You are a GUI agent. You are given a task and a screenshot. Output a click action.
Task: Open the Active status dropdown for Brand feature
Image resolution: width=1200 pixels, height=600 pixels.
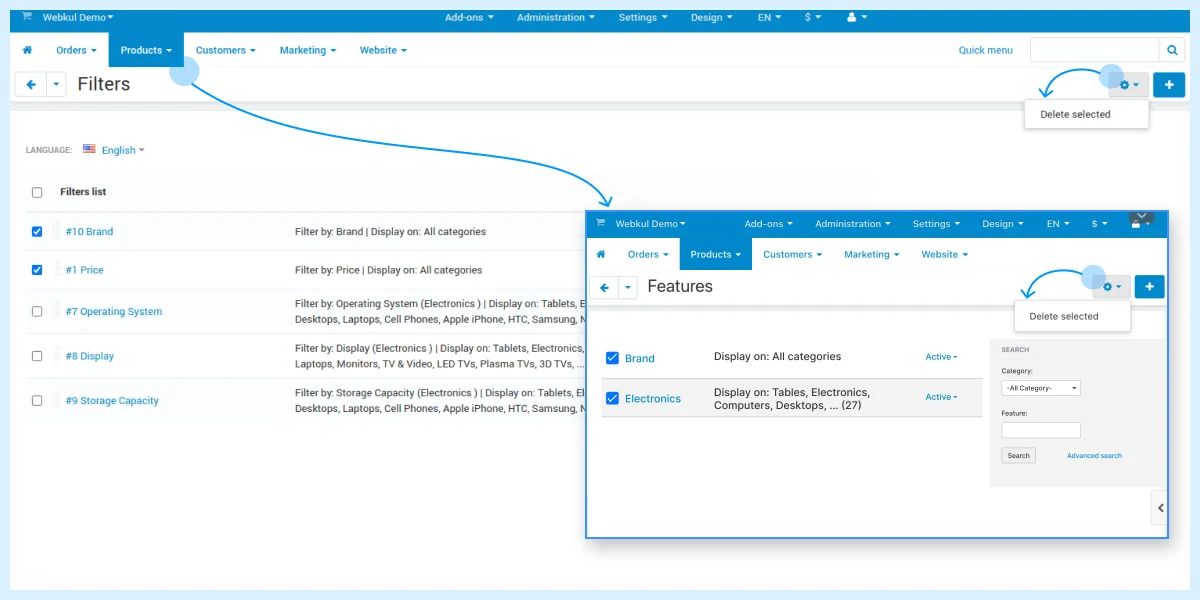pos(941,357)
